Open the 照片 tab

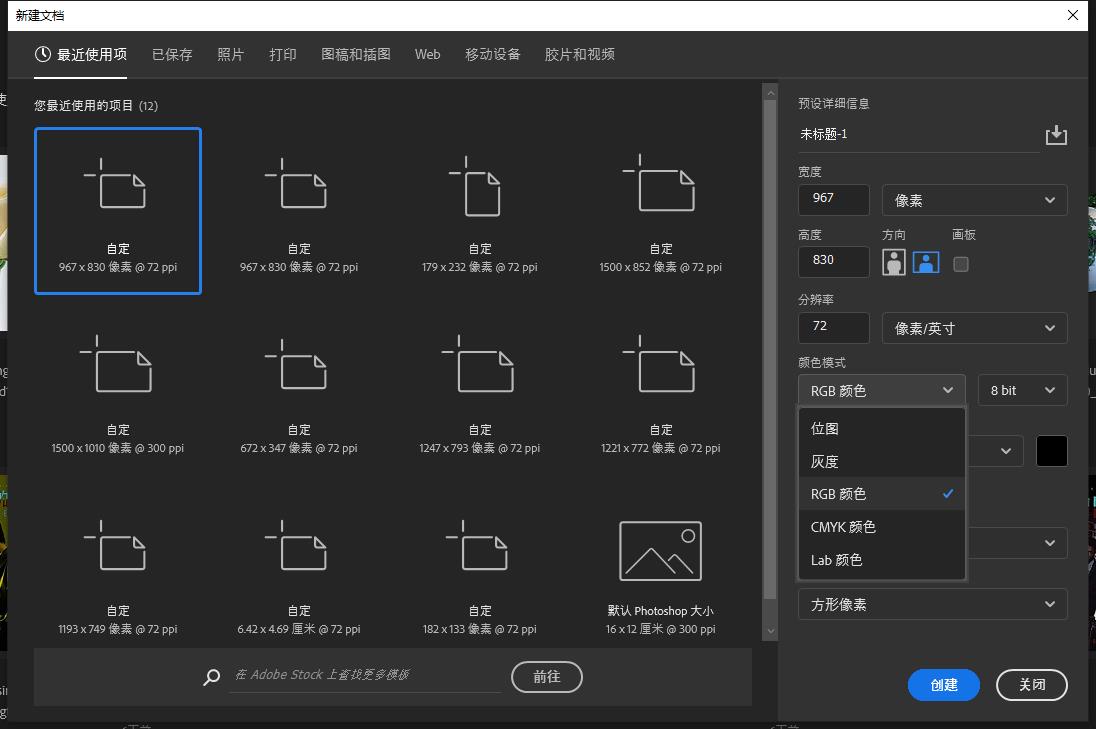[x=231, y=55]
